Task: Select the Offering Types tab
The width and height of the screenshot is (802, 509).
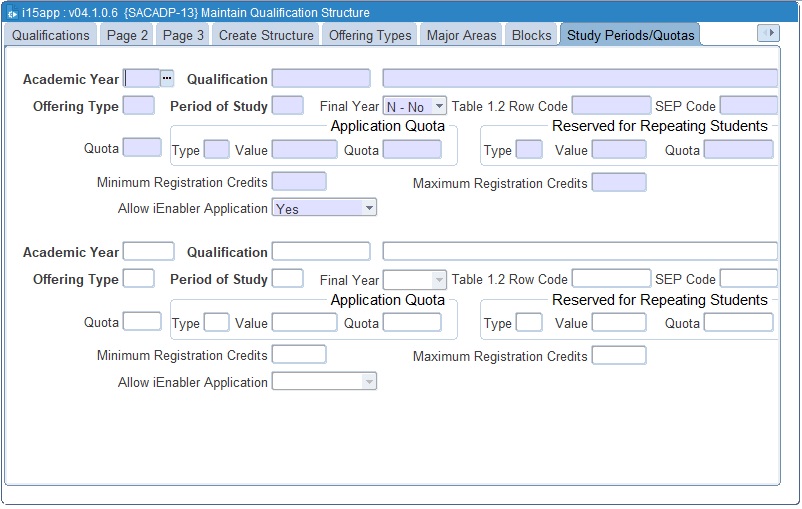Action: 370,35
